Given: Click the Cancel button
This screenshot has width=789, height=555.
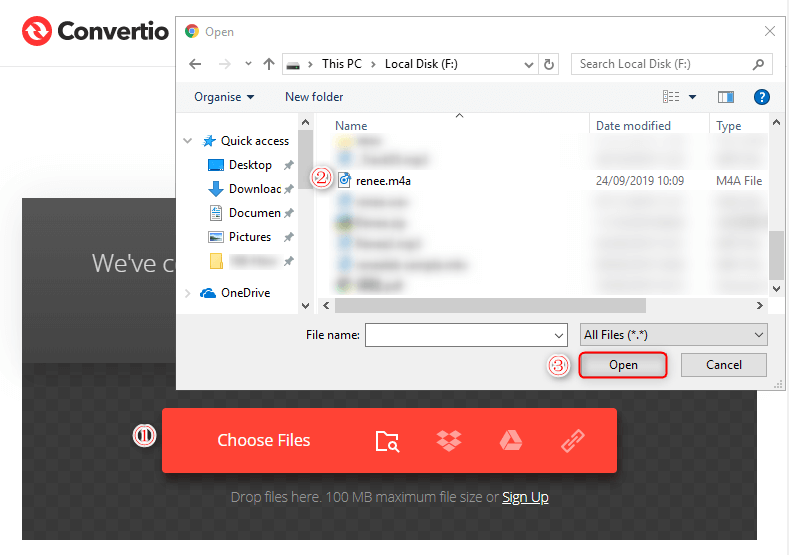Looking at the screenshot, I should tap(724, 365).
